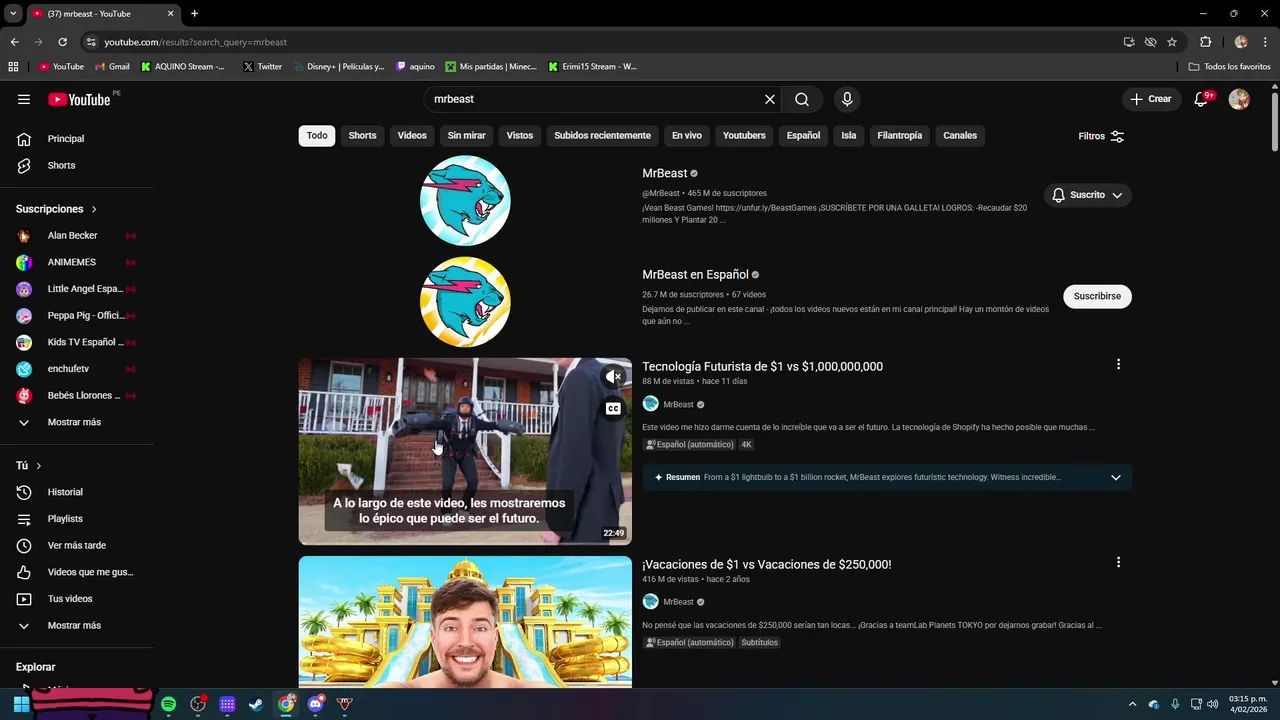
Task: Select the Isla filter chip
Action: point(848,135)
